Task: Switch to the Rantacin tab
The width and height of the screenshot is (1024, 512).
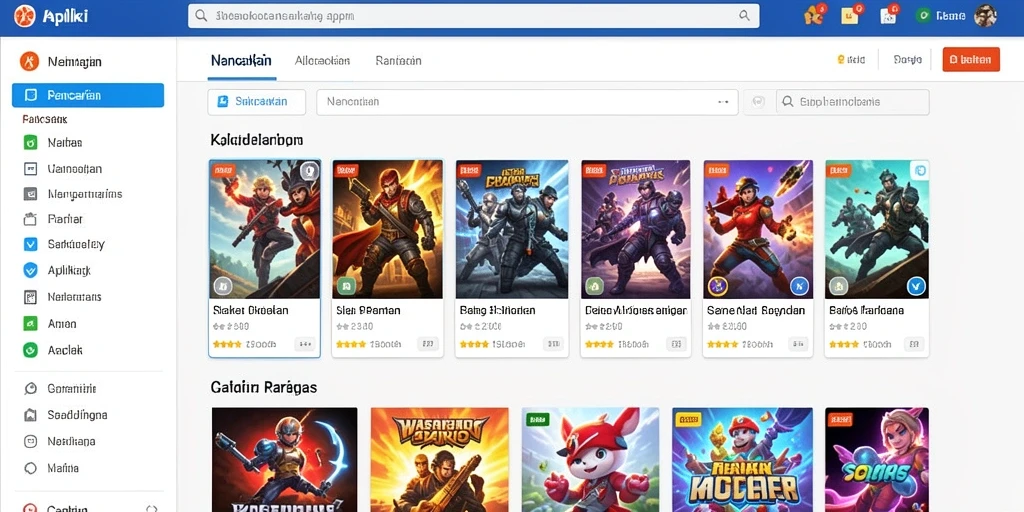Action: pos(398,61)
